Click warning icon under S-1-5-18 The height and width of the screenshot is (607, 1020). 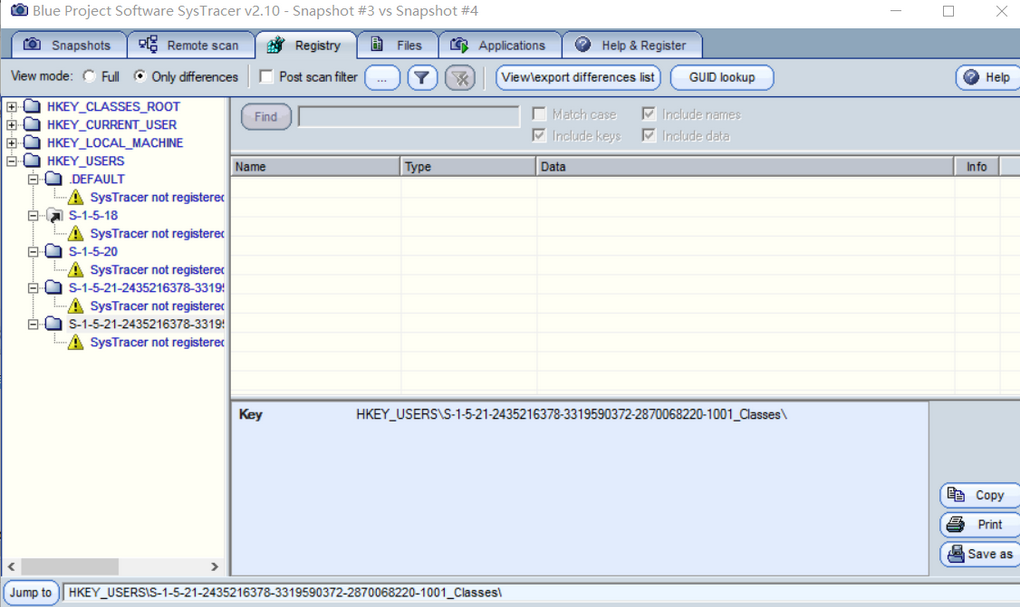[x=76, y=233]
